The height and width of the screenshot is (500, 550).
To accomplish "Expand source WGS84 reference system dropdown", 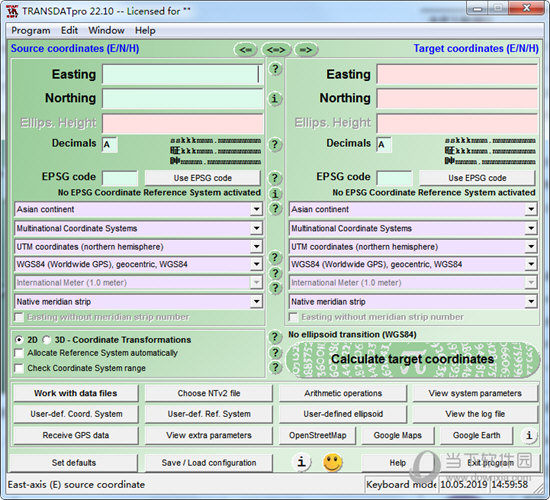I will click(256, 264).
